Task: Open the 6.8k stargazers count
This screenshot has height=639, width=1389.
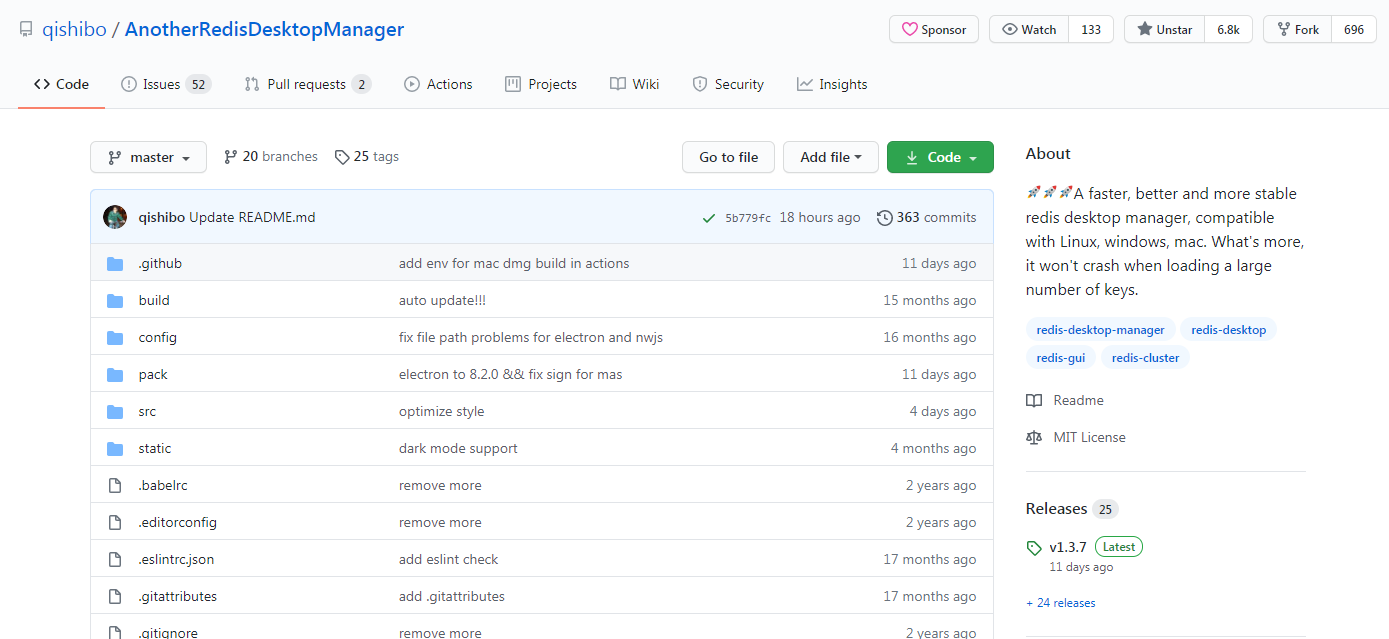Action: click(1228, 30)
